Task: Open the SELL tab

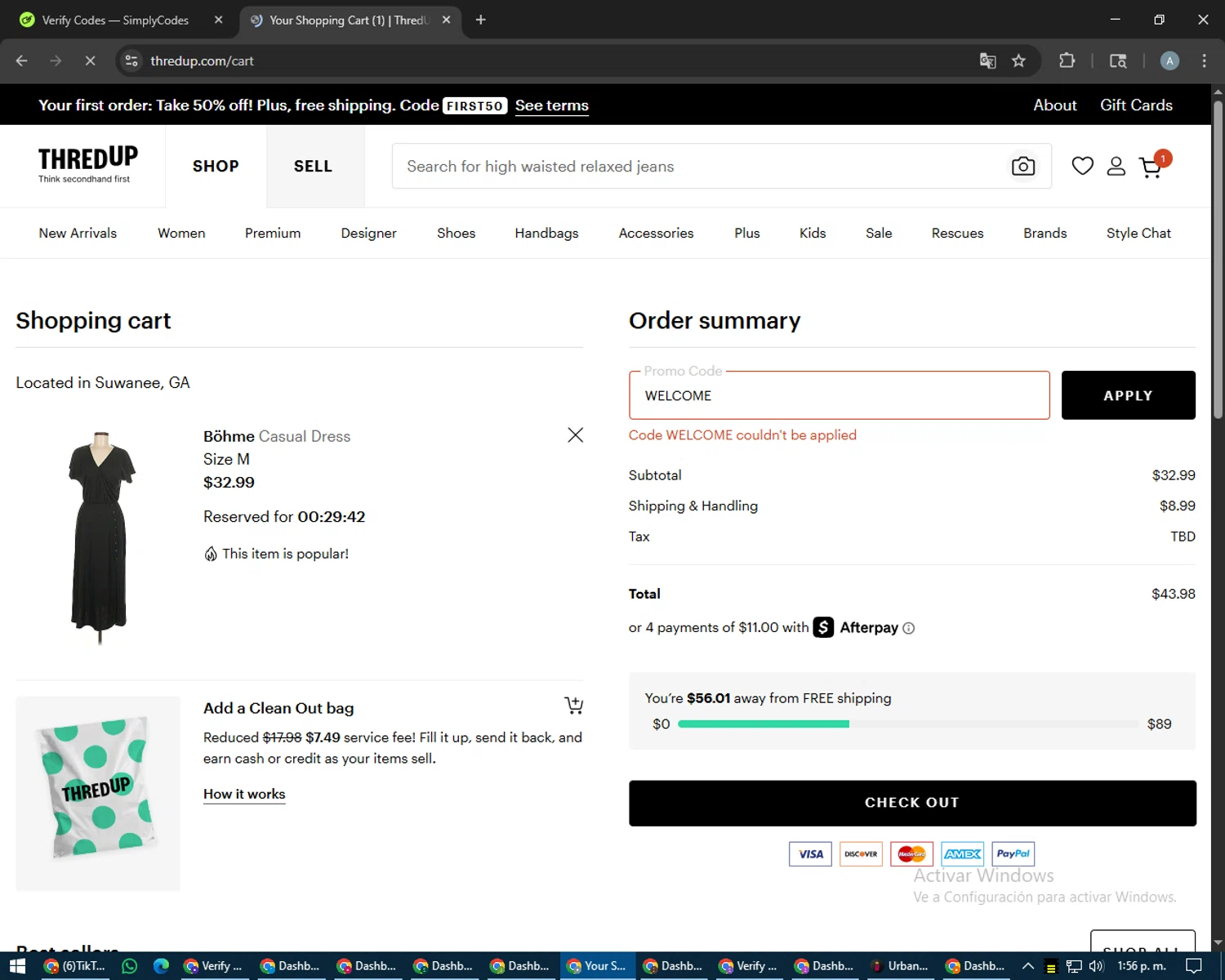Action: click(313, 166)
